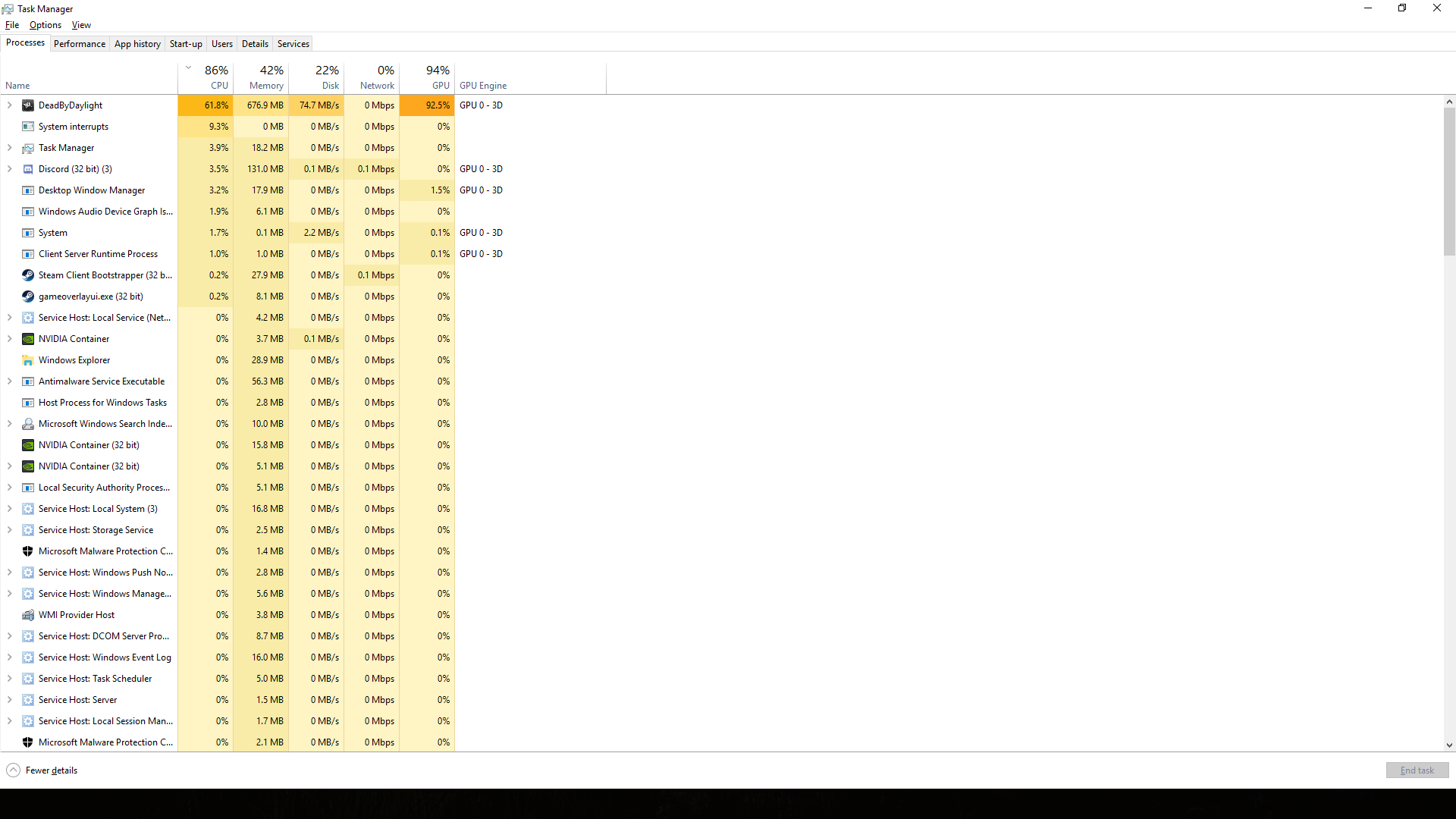Expand the DeadByDaylight process tree
The image size is (1456, 819).
(10, 105)
